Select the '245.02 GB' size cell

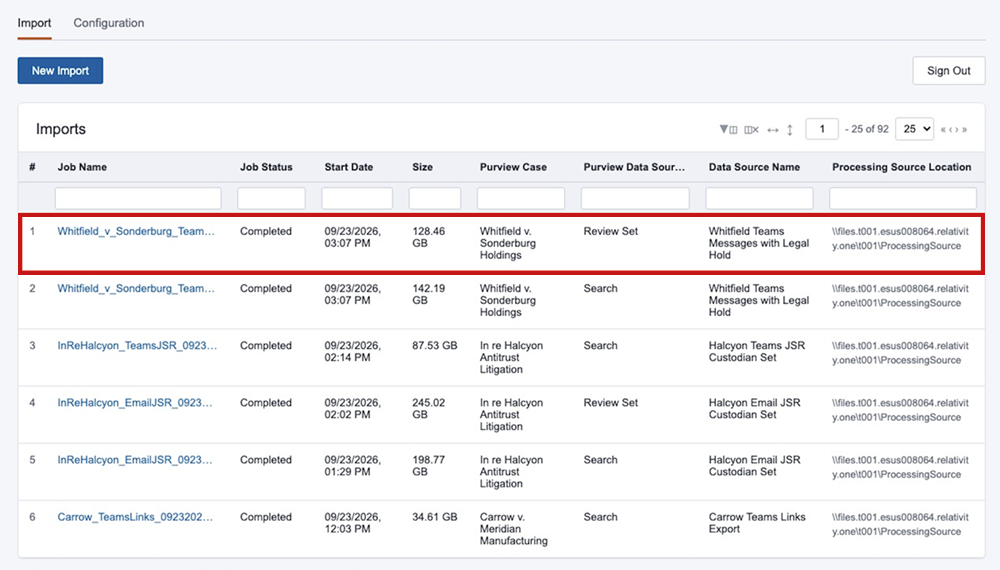tap(429, 409)
